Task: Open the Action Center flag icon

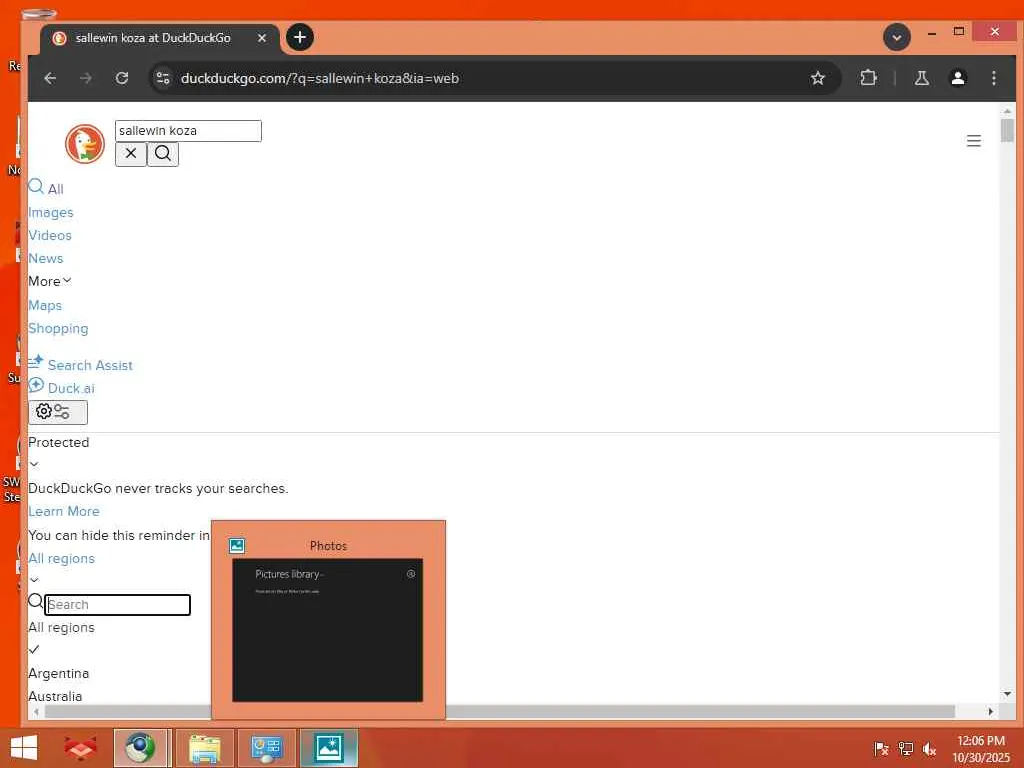Action: (880, 748)
